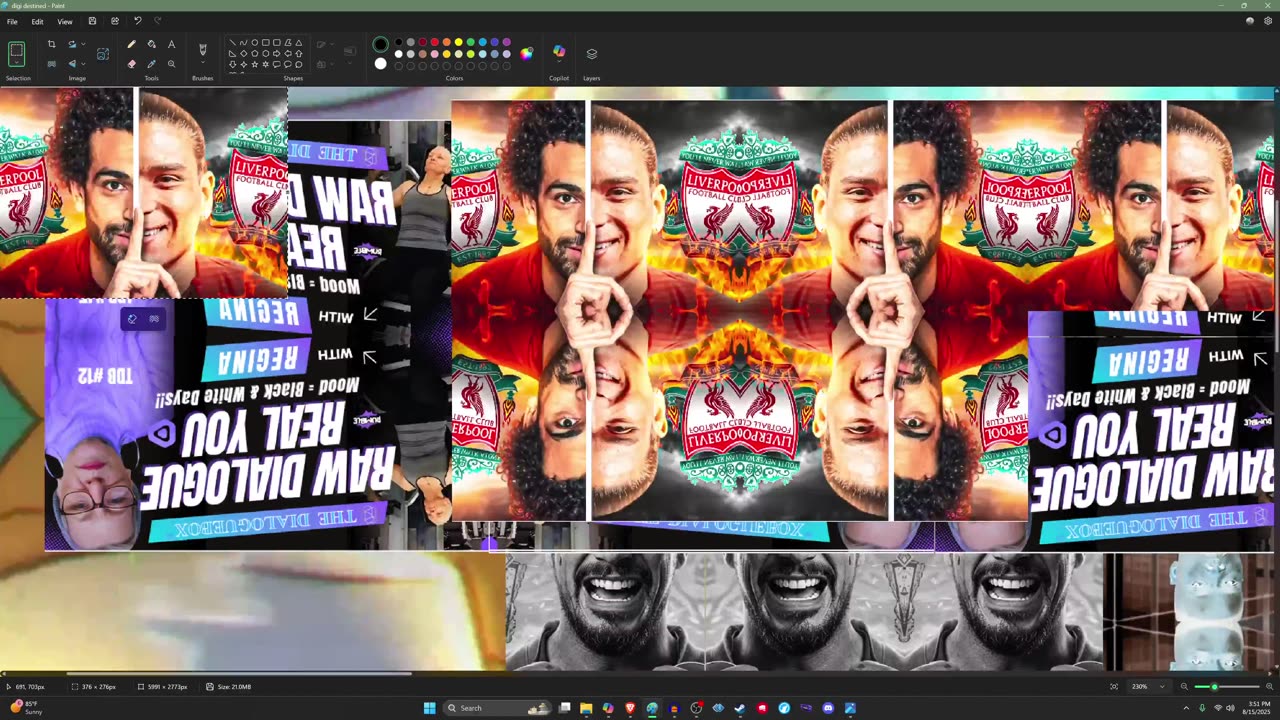Expand the Brushes dropdown chevron
Image resolution: width=1280 pixels, height=720 pixels.
click(203, 63)
